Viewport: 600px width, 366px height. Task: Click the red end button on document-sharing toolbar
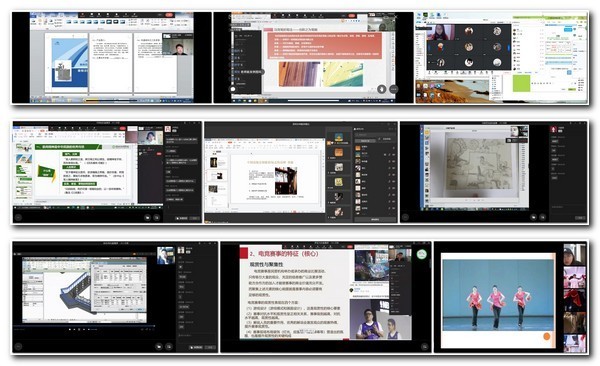click(170, 15)
